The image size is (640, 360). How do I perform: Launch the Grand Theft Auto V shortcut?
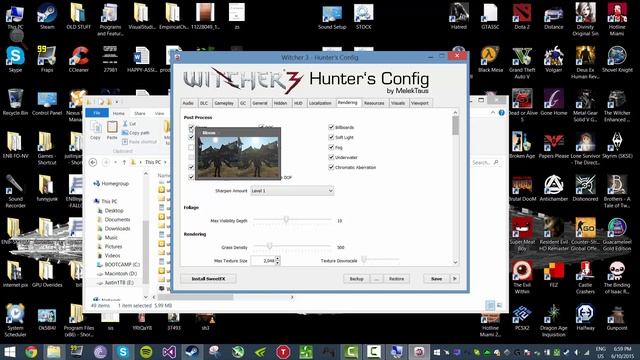(x=522, y=62)
